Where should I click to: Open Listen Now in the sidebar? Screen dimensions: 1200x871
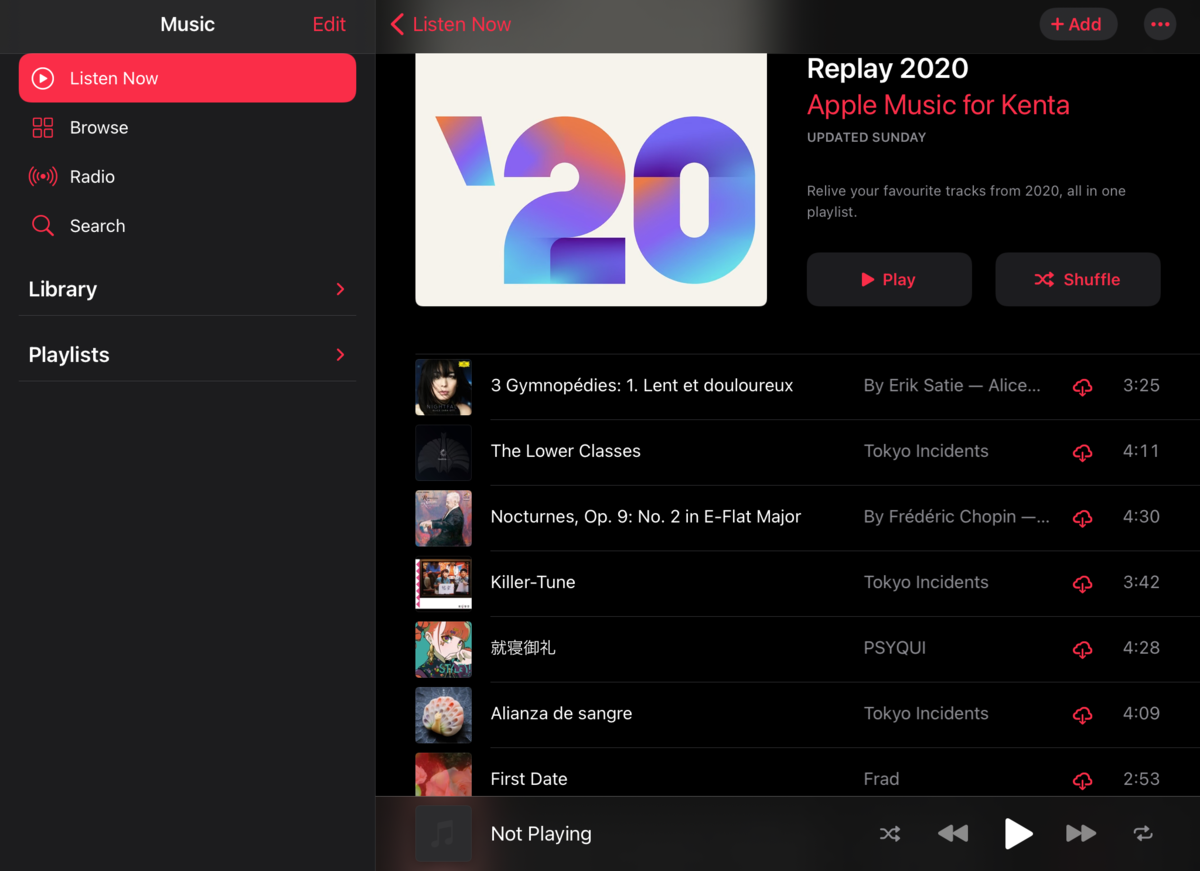(187, 78)
